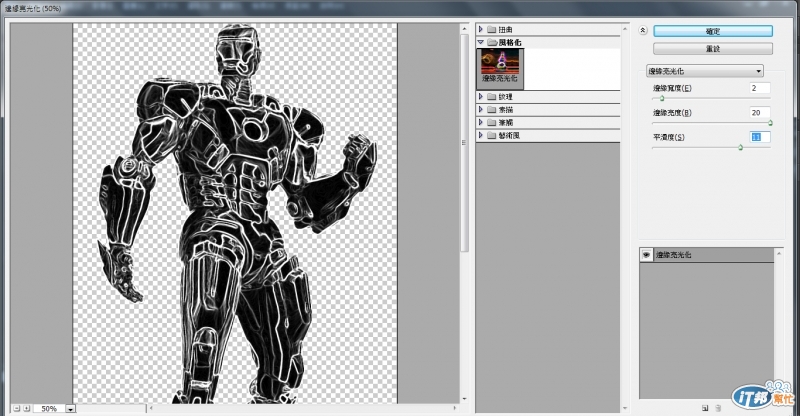Screen dimensions: 800x416
Task: Expand the 扭曲 filter folder triangle
Action: 481,30
